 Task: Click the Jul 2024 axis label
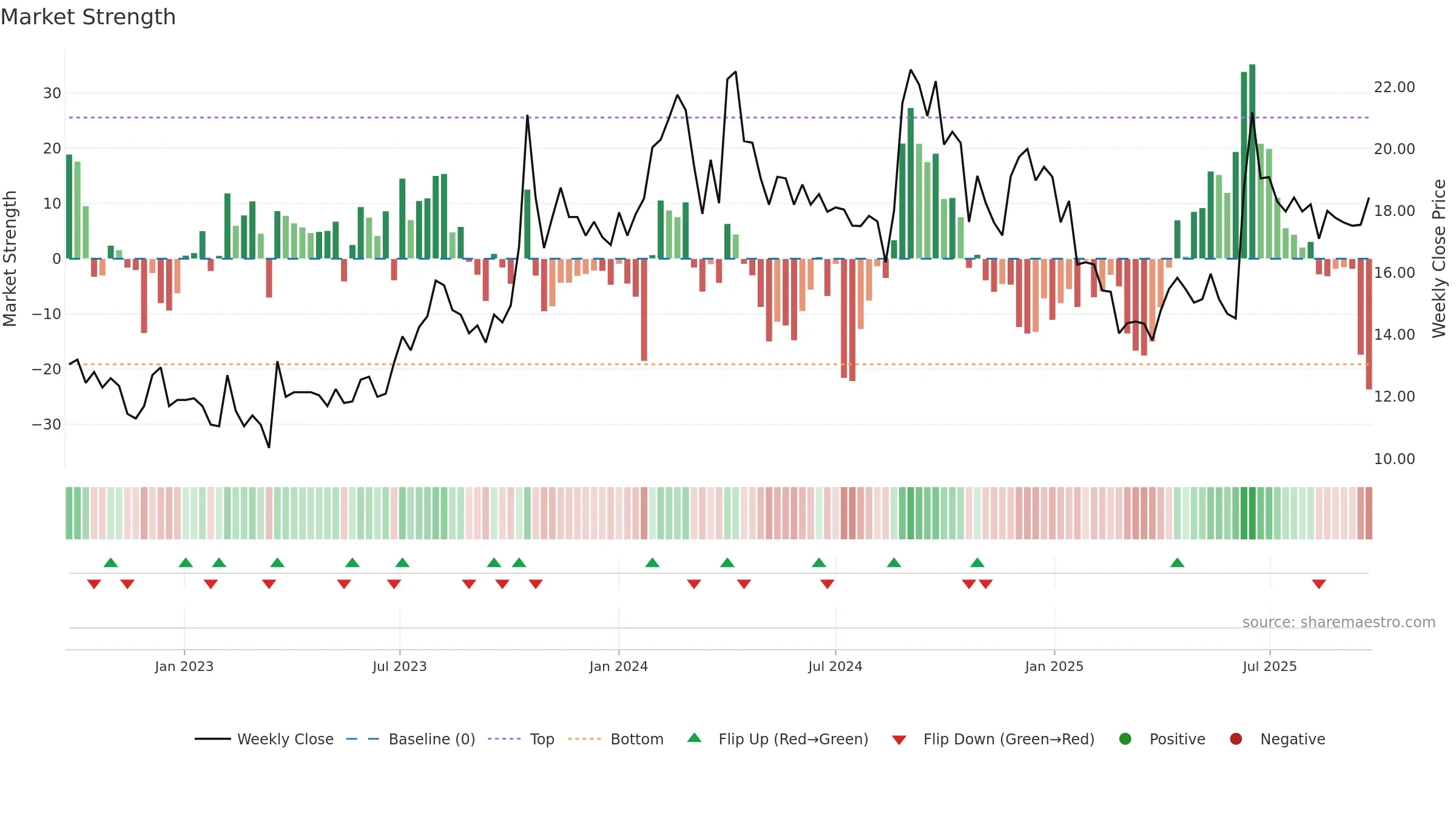tap(835, 666)
